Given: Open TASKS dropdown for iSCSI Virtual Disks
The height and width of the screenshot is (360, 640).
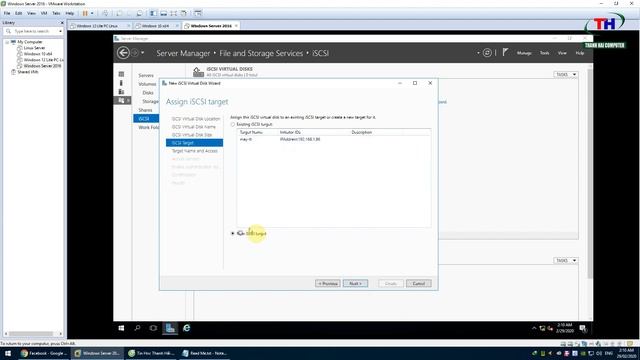Looking at the screenshot, I should point(566,75).
